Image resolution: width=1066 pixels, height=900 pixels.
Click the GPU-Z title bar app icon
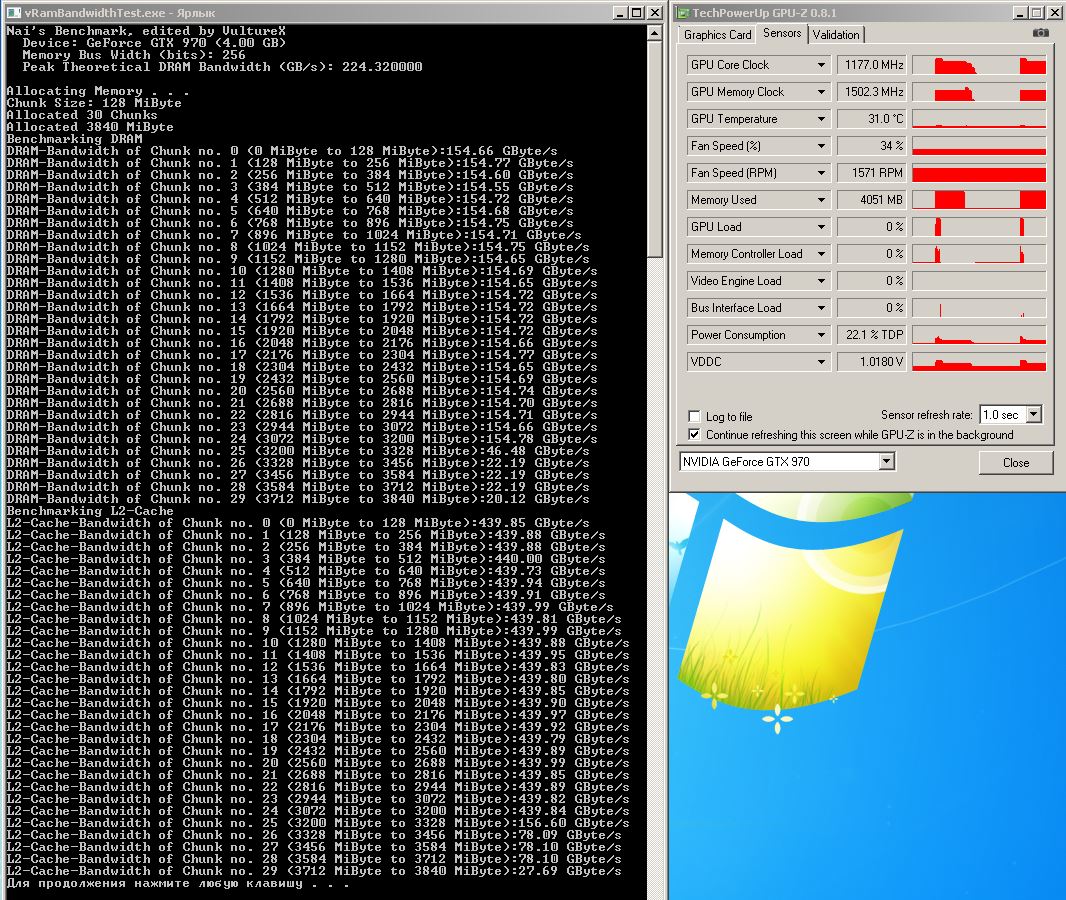(x=683, y=12)
